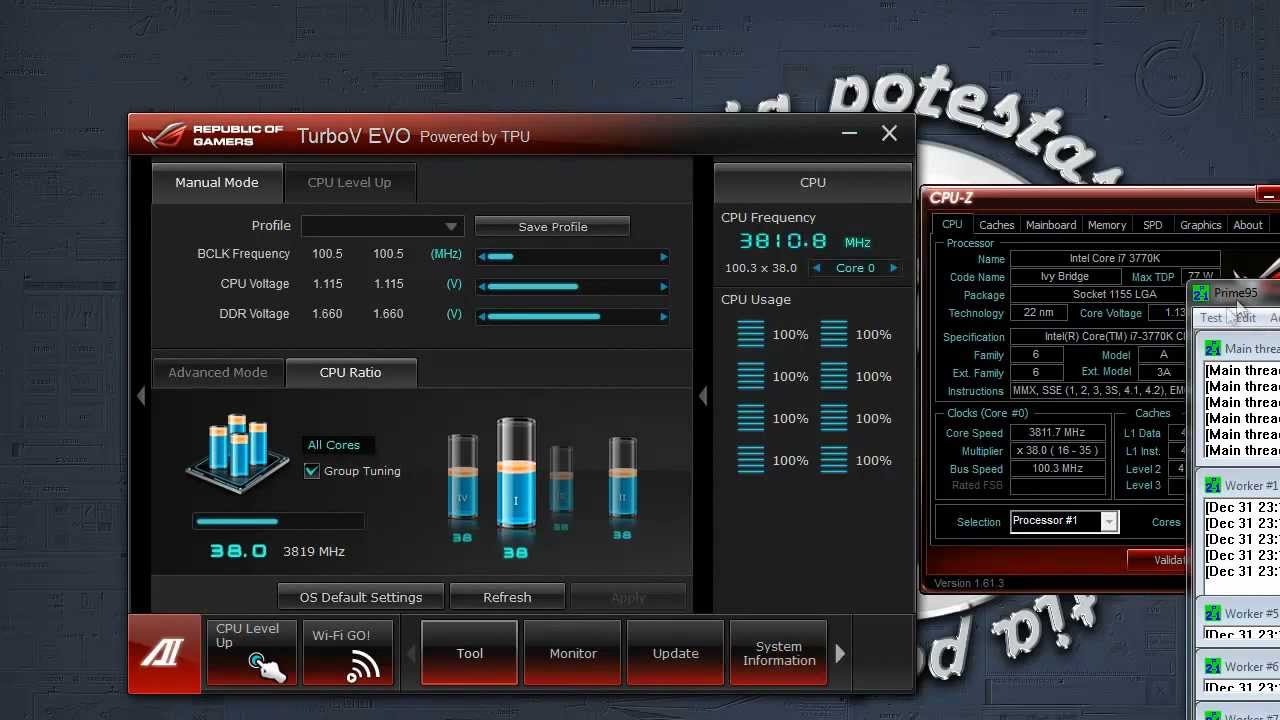Open CPU-Z Mainboard tab
Screen dimensions: 1280x720
(x=1051, y=225)
